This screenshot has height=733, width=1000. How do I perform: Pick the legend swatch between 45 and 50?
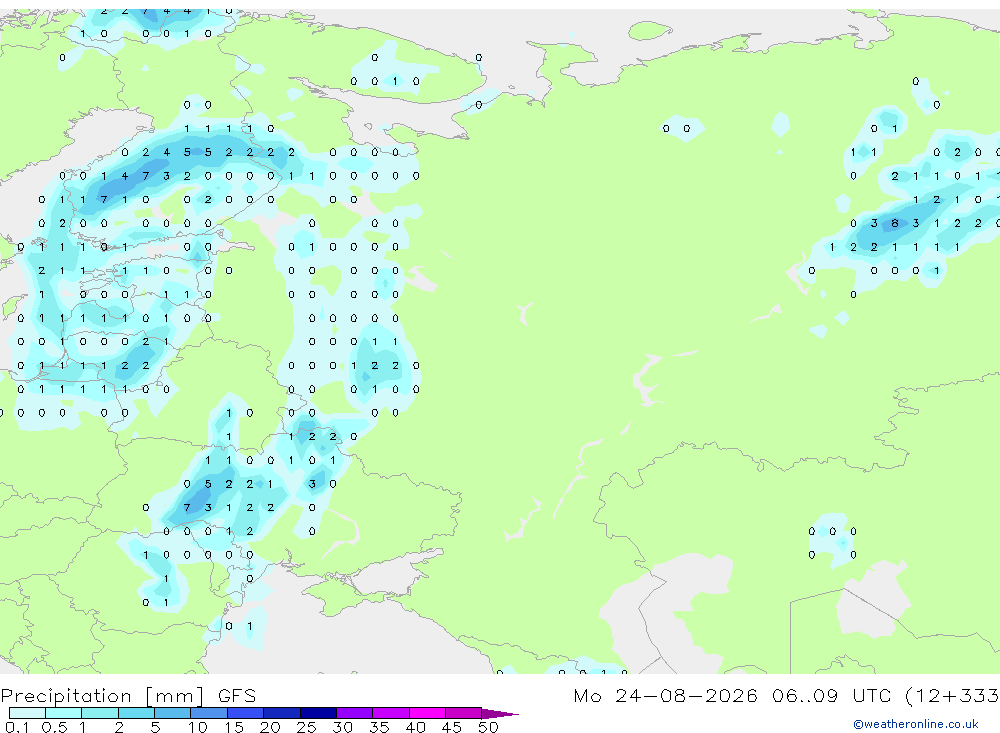pyautogui.click(x=463, y=713)
